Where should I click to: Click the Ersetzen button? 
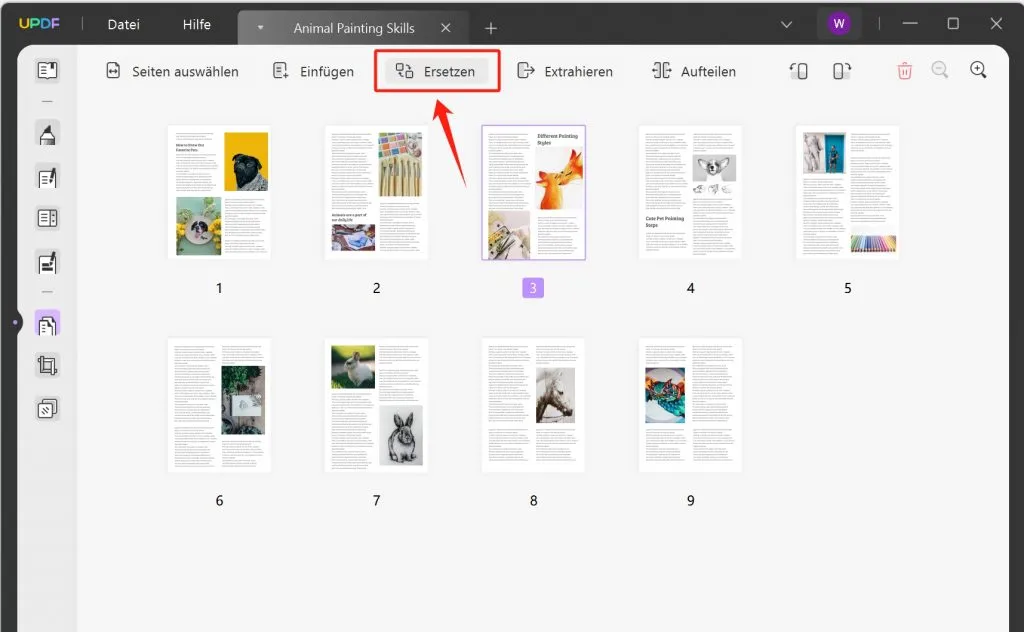[x=436, y=71]
